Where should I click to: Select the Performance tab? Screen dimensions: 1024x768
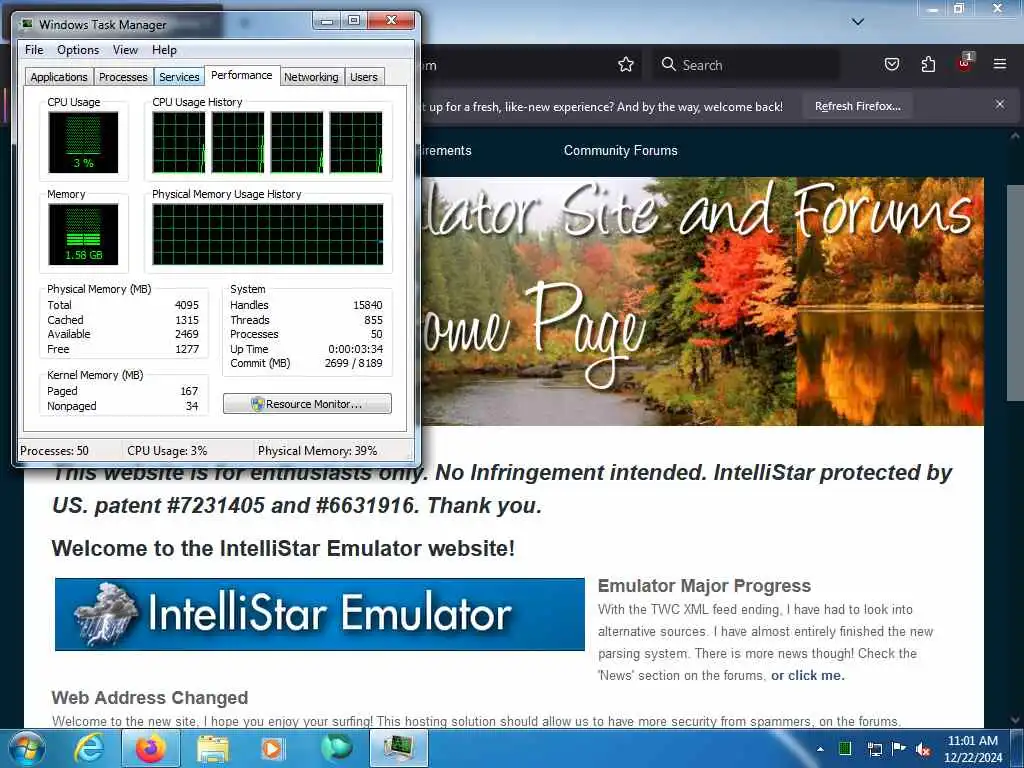coord(242,75)
